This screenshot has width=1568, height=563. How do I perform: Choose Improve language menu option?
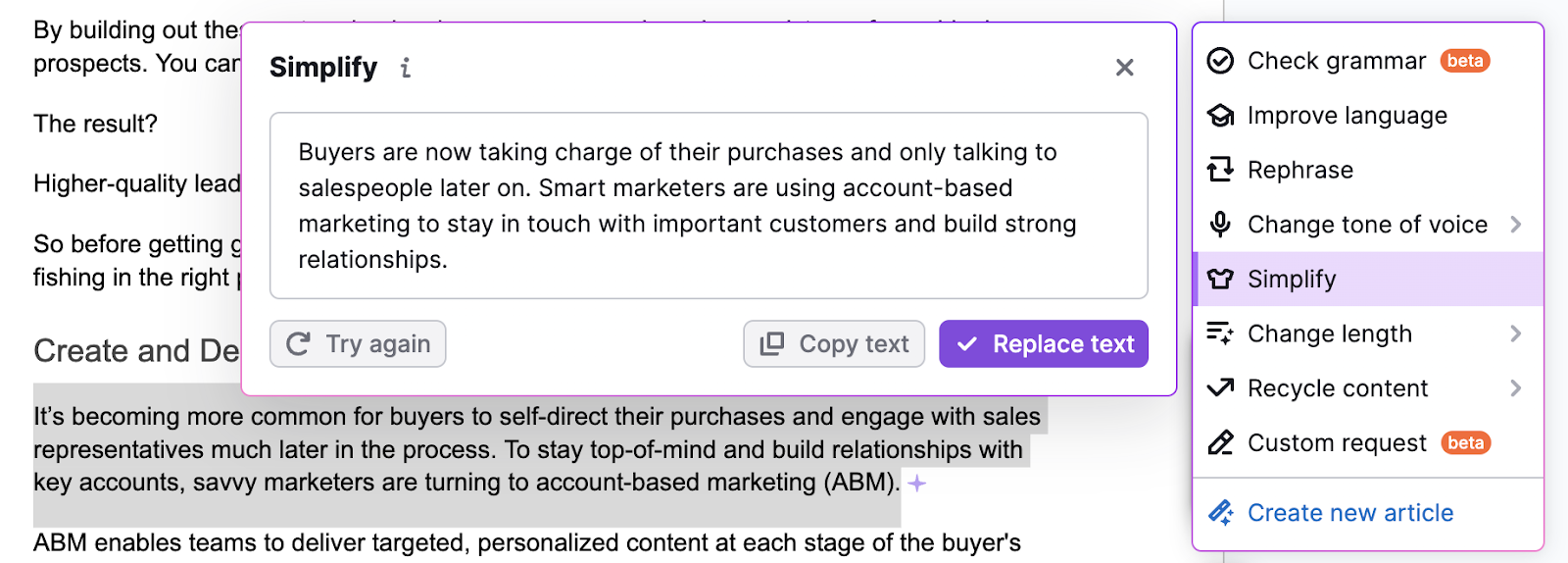tap(1347, 116)
